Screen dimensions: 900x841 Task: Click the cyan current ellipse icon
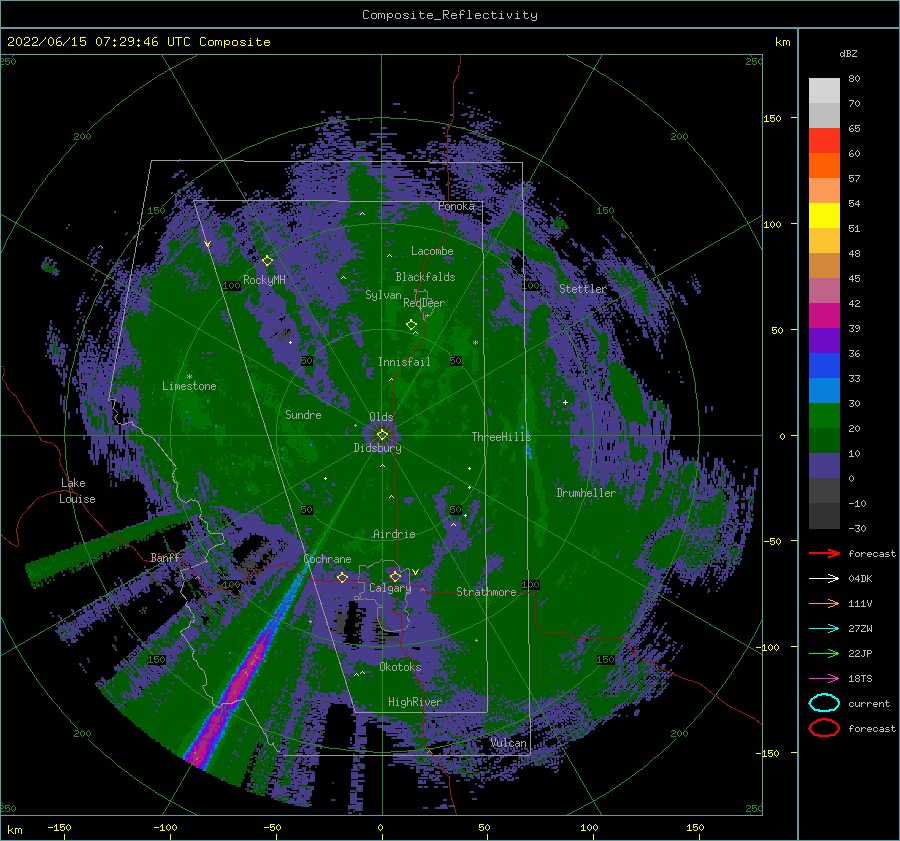[x=824, y=703]
